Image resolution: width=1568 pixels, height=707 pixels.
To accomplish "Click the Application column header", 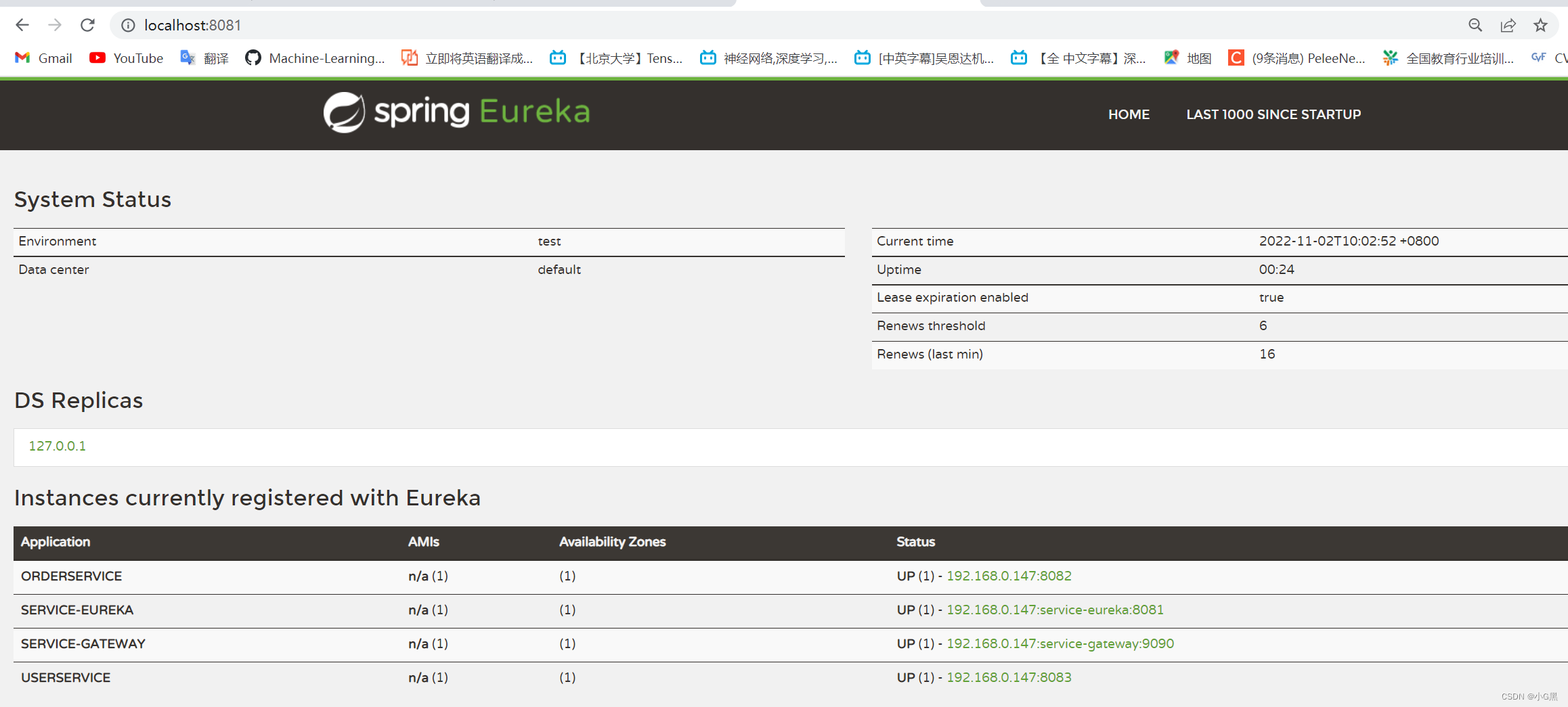I will pyautogui.click(x=56, y=542).
